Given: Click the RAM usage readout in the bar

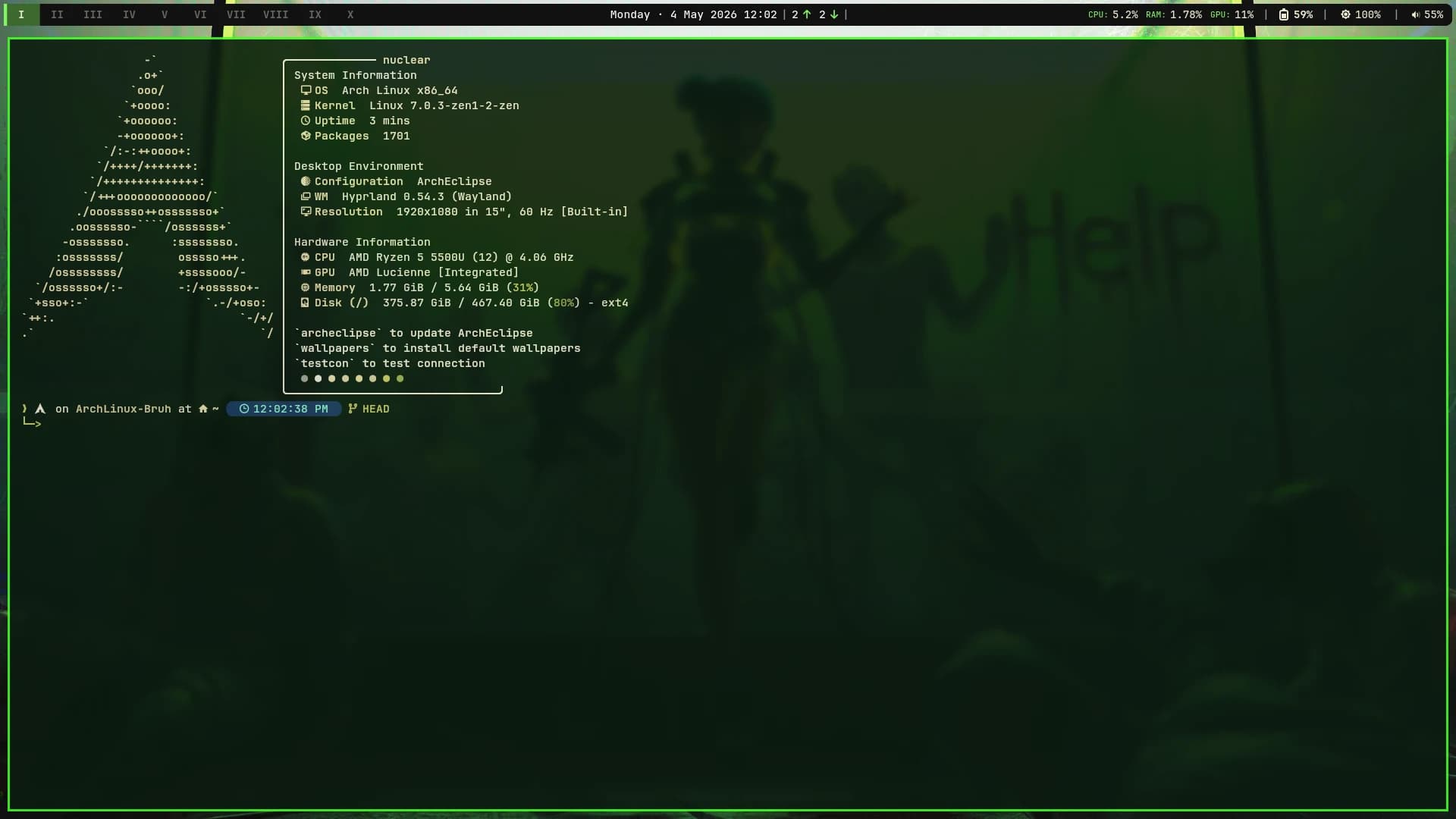Looking at the screenshot, I should [1173, 14].
